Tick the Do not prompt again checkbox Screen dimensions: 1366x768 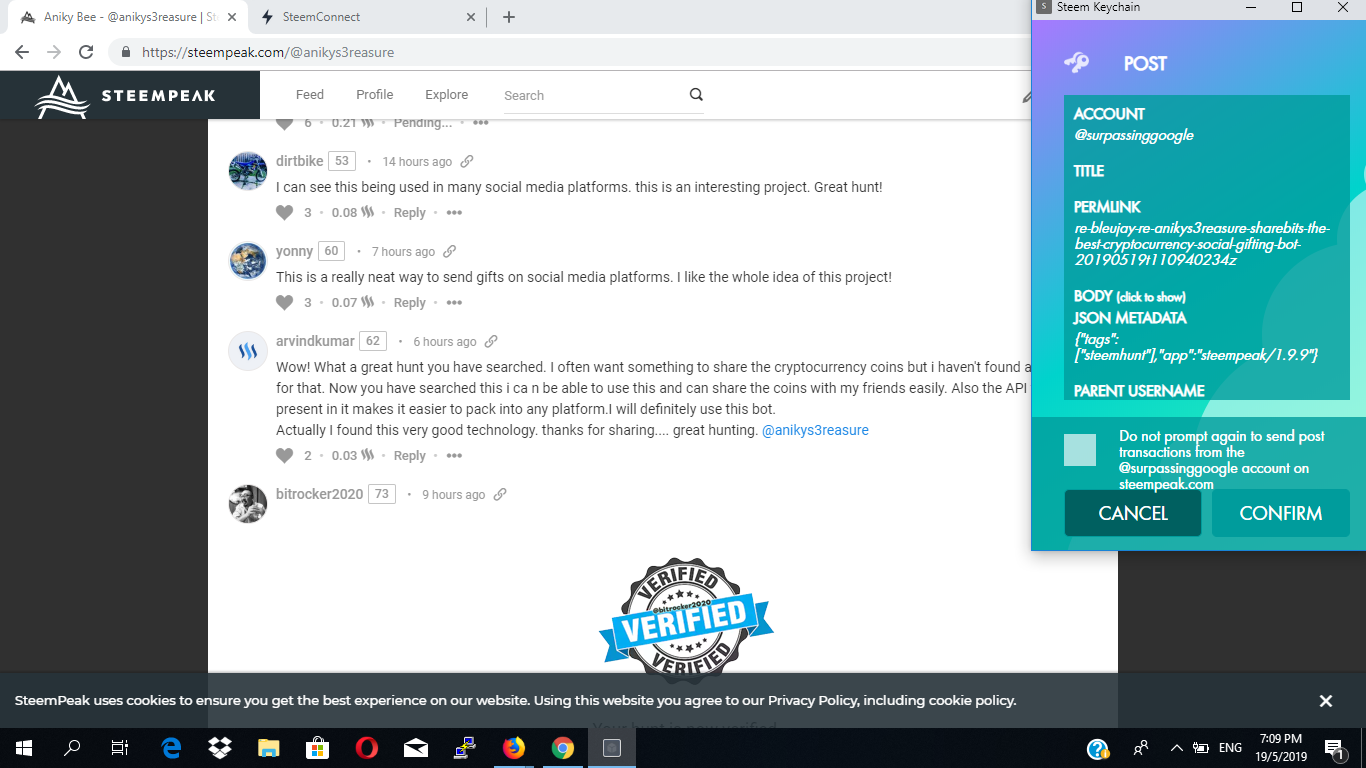(1080, 450)
